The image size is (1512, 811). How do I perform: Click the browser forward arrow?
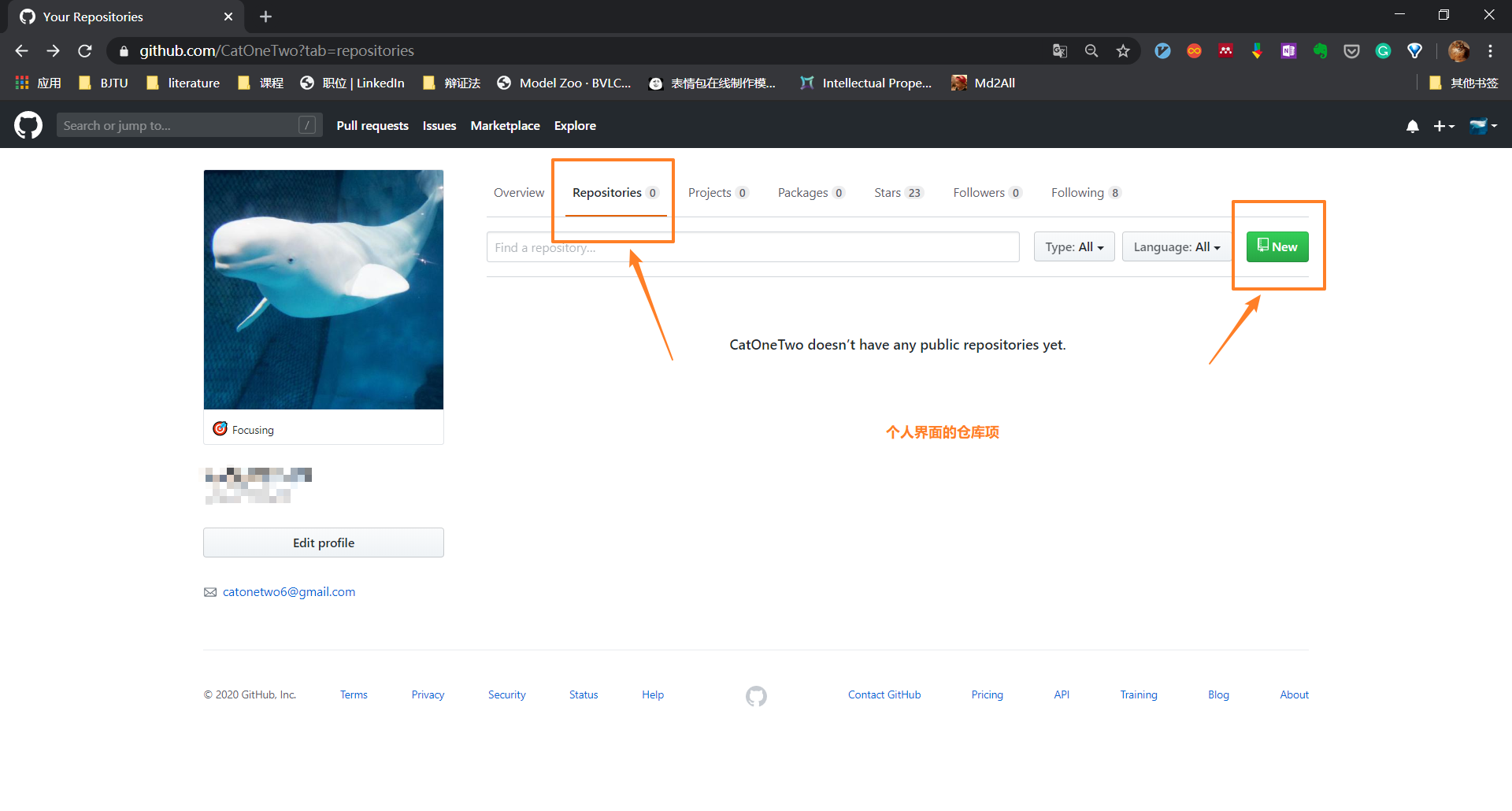(x=53, y=50)
